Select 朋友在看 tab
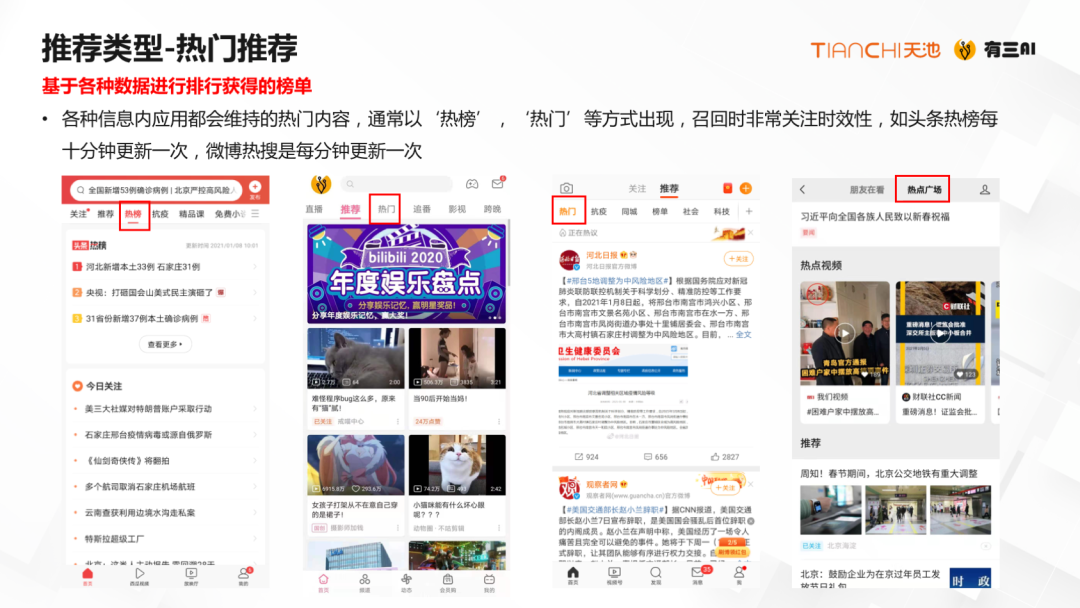1080x608 pixels. (866, 189)
